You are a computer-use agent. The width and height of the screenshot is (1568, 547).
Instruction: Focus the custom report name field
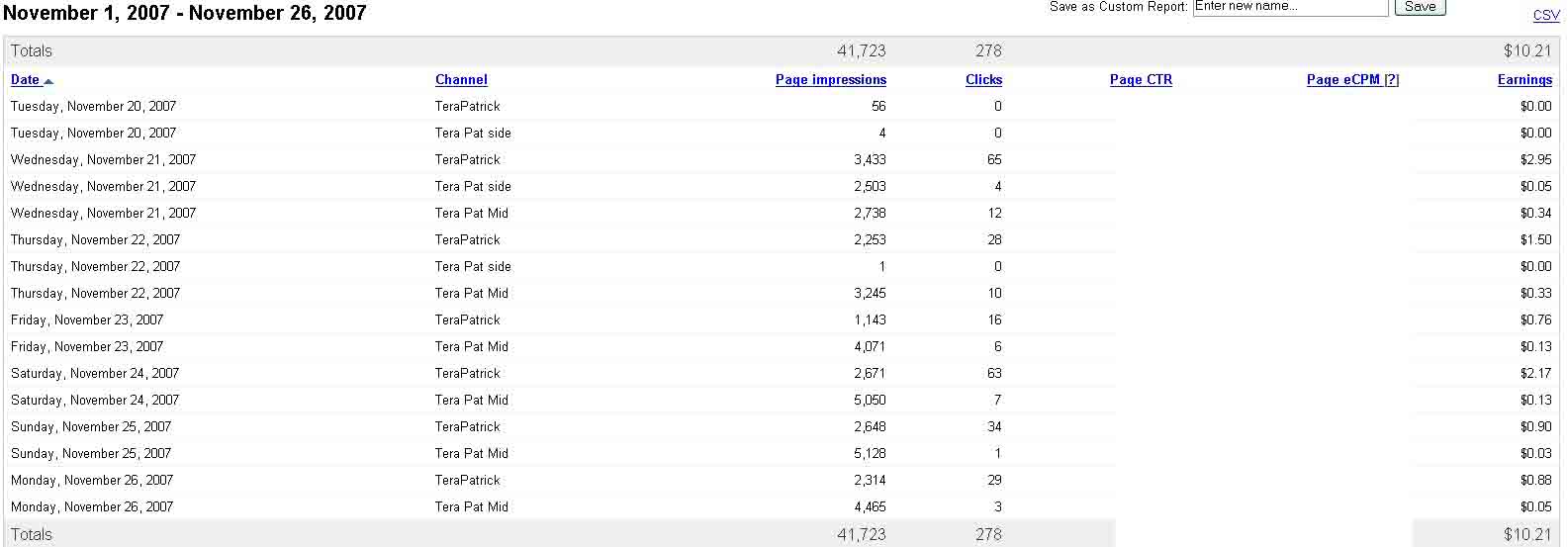coord(1290,7)
